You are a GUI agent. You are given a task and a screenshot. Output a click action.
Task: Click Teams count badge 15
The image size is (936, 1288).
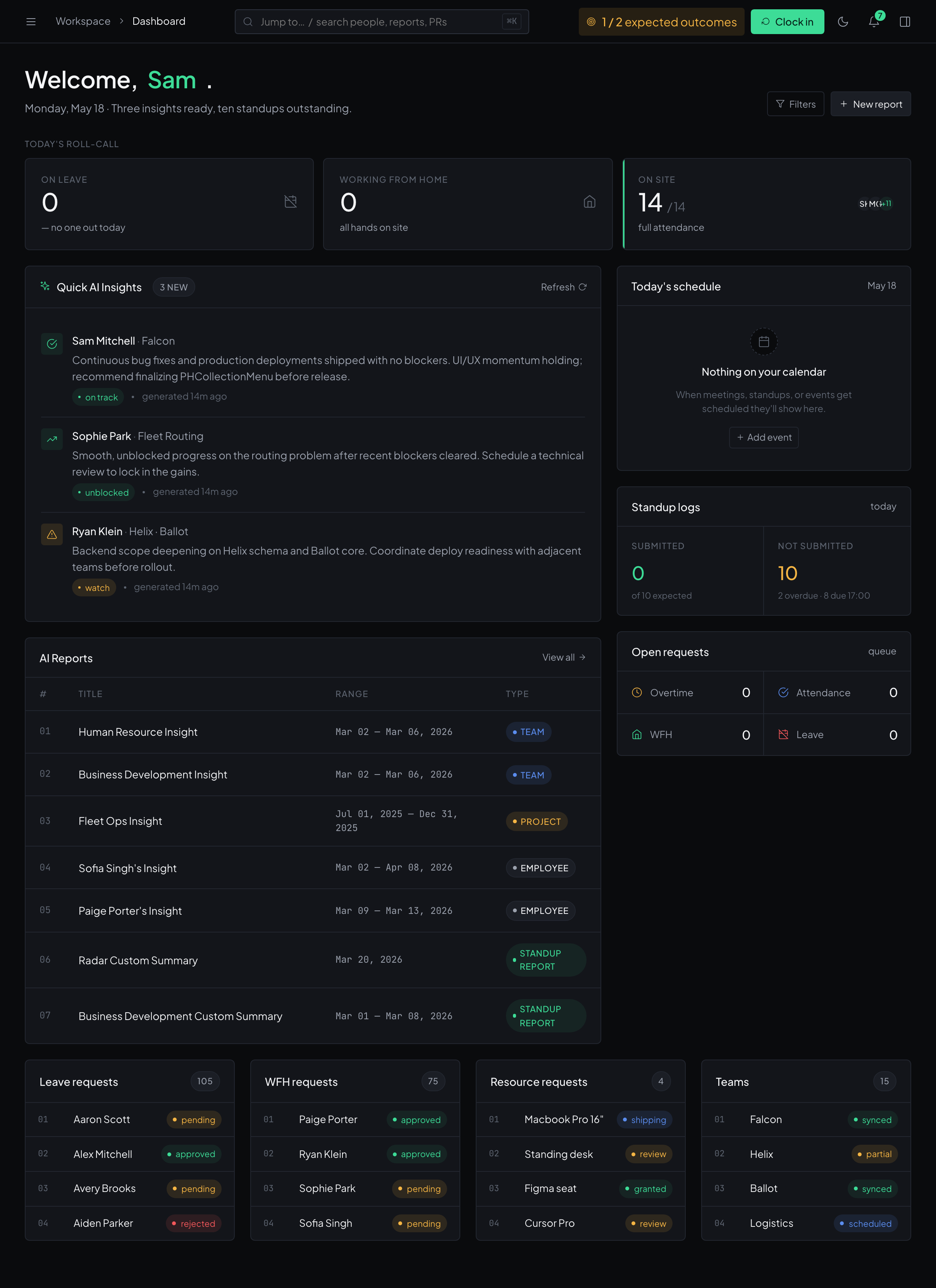884,1081
